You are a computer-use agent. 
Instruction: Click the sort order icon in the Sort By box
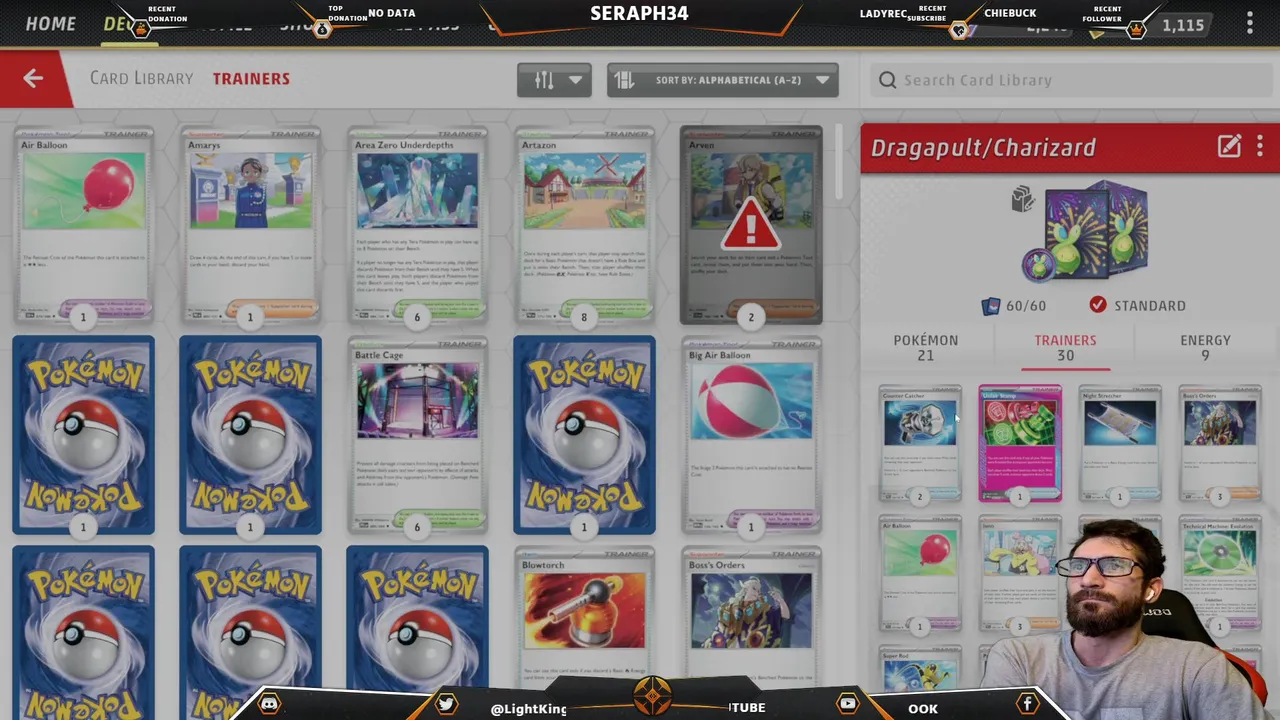click(x=625, y=80)
